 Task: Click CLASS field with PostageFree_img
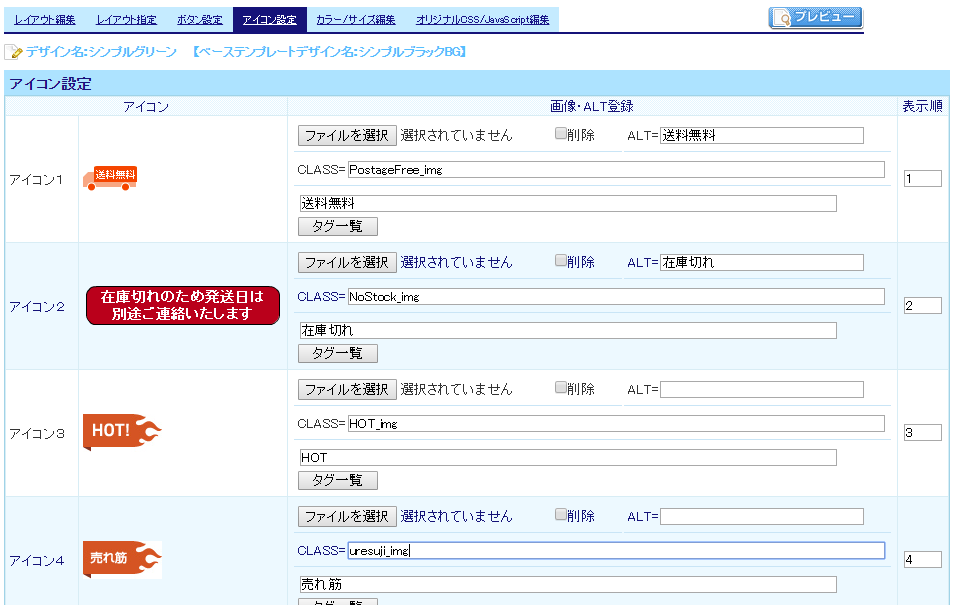616,170
